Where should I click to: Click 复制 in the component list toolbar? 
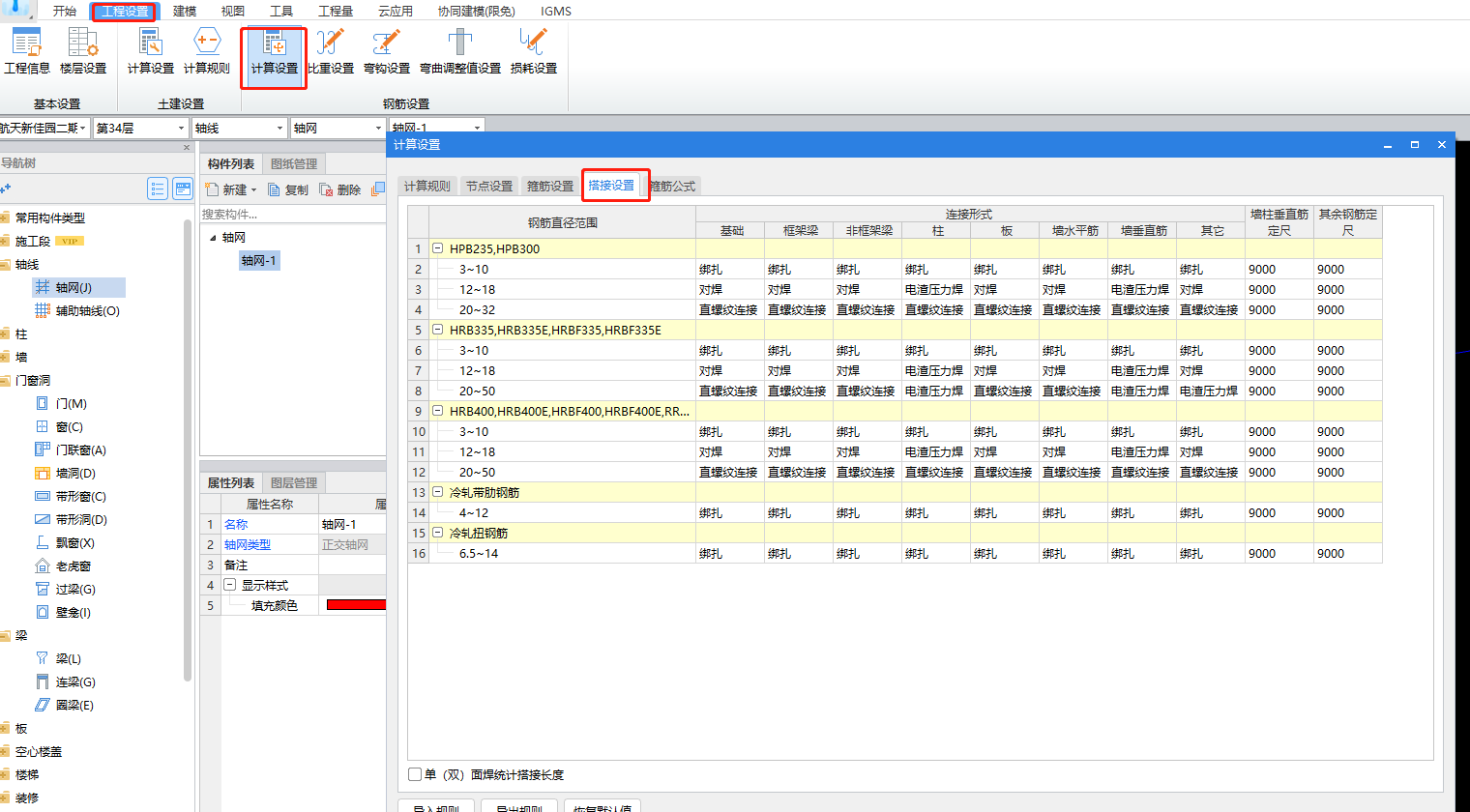pyautogui.click(x=288, y=189)
